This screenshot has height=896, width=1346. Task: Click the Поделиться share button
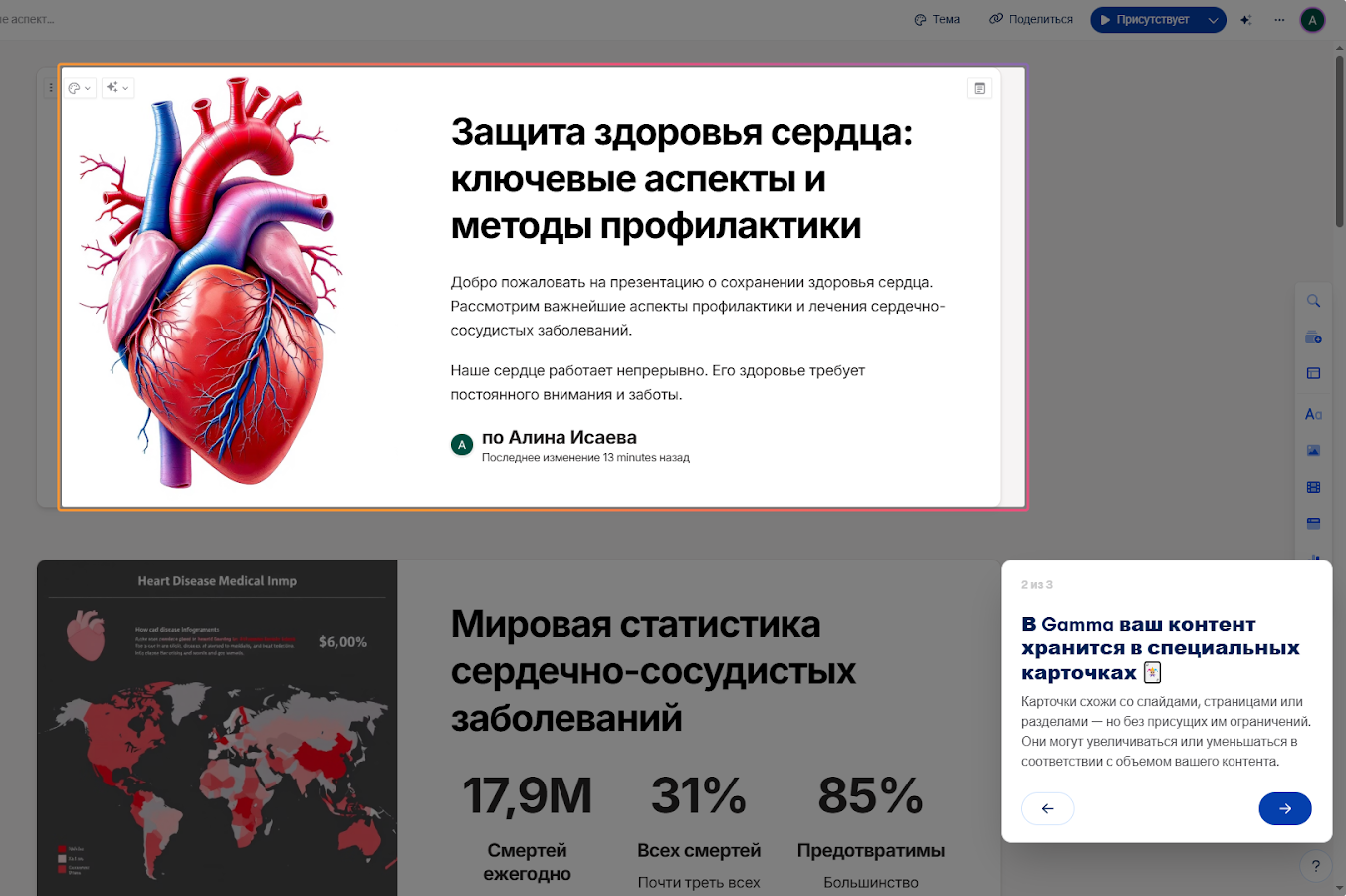pos(1030,19)
